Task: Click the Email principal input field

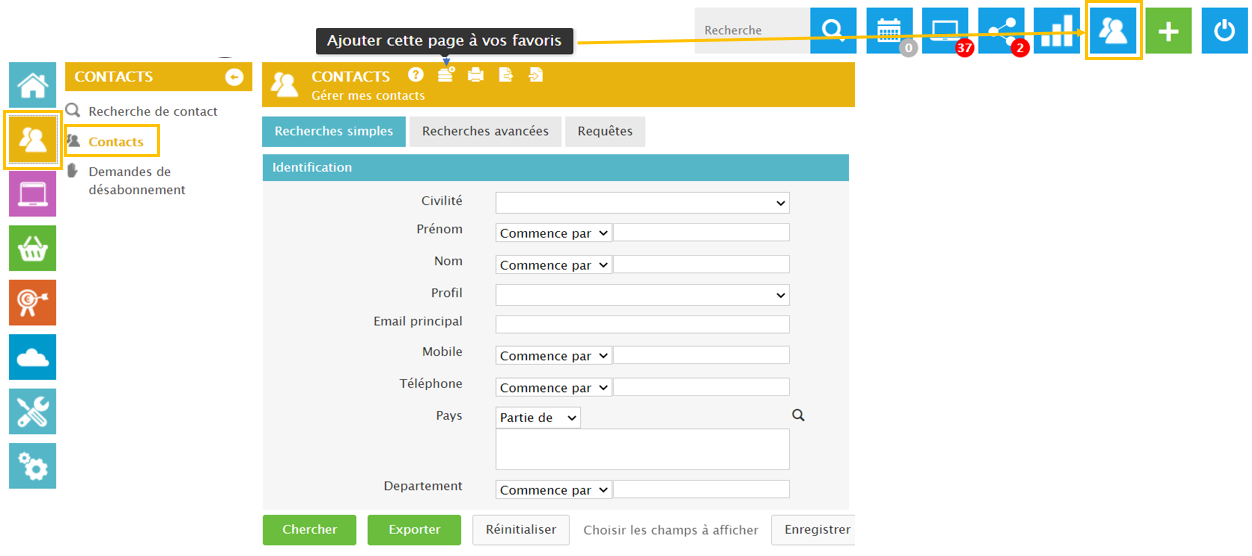Action: pyautogui.click(x=642, y=324)
